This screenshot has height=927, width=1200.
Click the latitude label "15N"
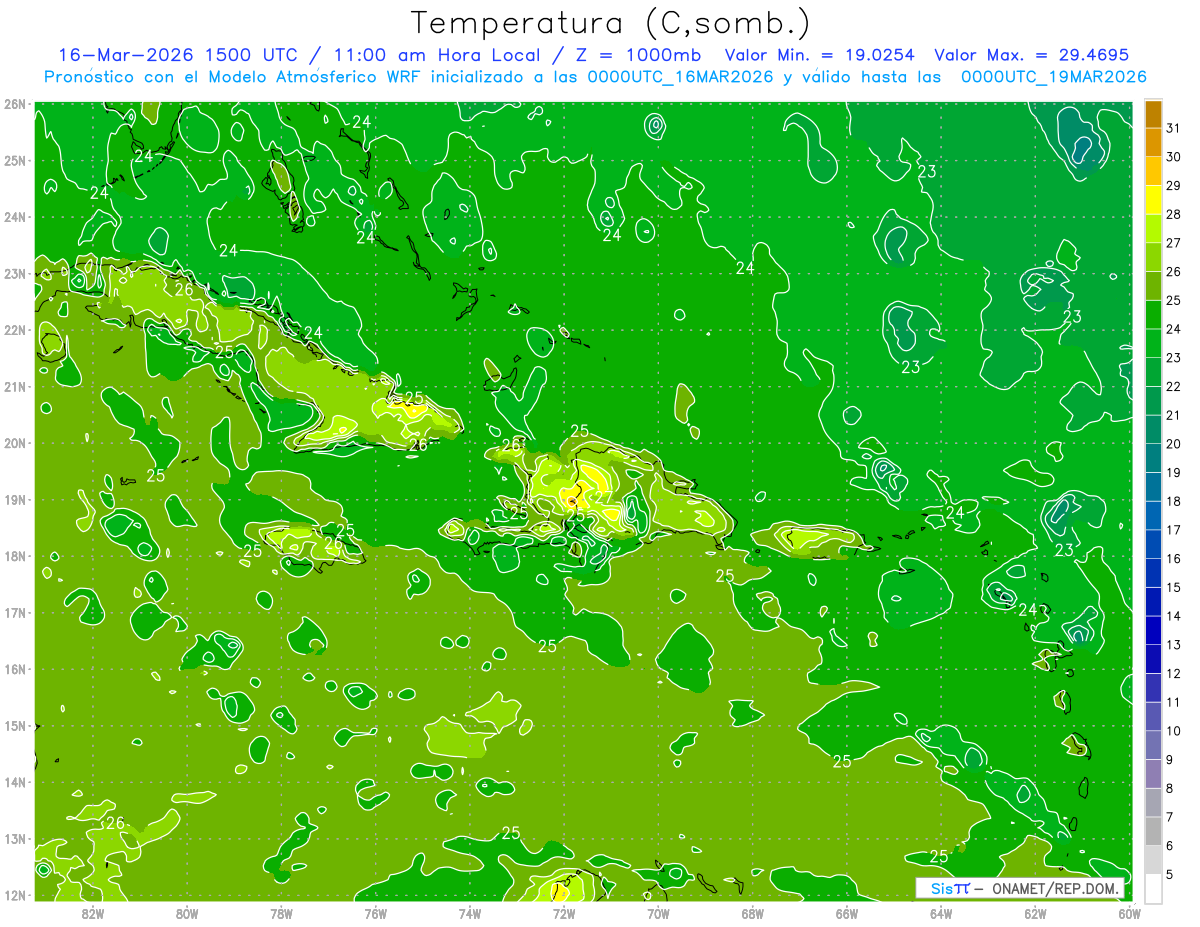tap(15, 726)
